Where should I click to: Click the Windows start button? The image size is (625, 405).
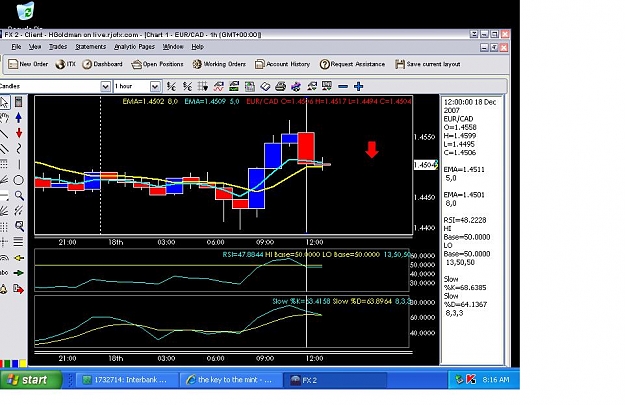click(x=31, y=380)
